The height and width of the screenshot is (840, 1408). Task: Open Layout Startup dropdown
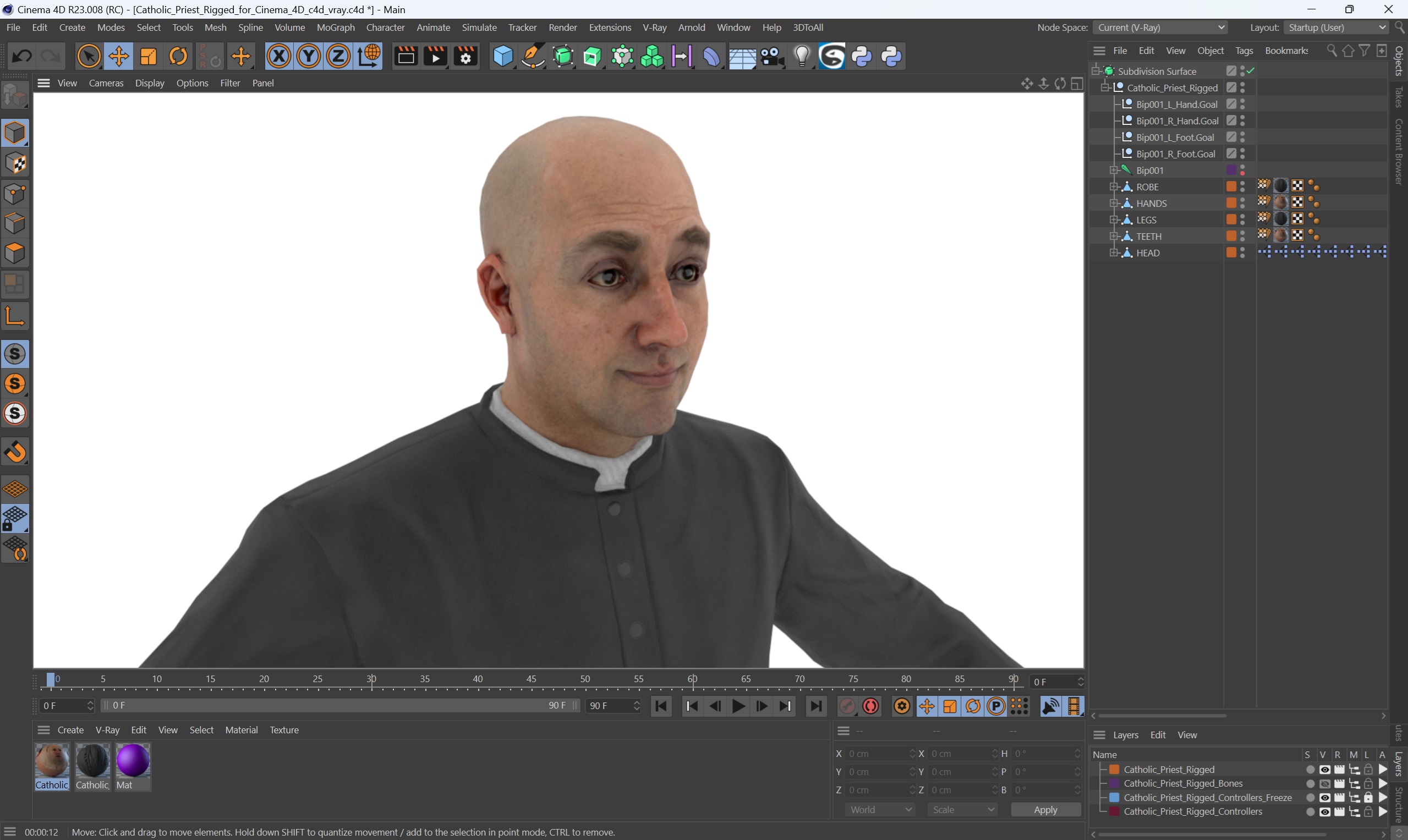(1336, 27)
